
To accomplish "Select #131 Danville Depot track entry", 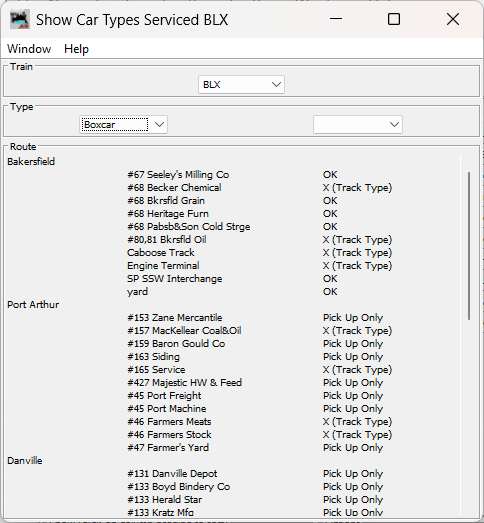I will coord(172,474).
